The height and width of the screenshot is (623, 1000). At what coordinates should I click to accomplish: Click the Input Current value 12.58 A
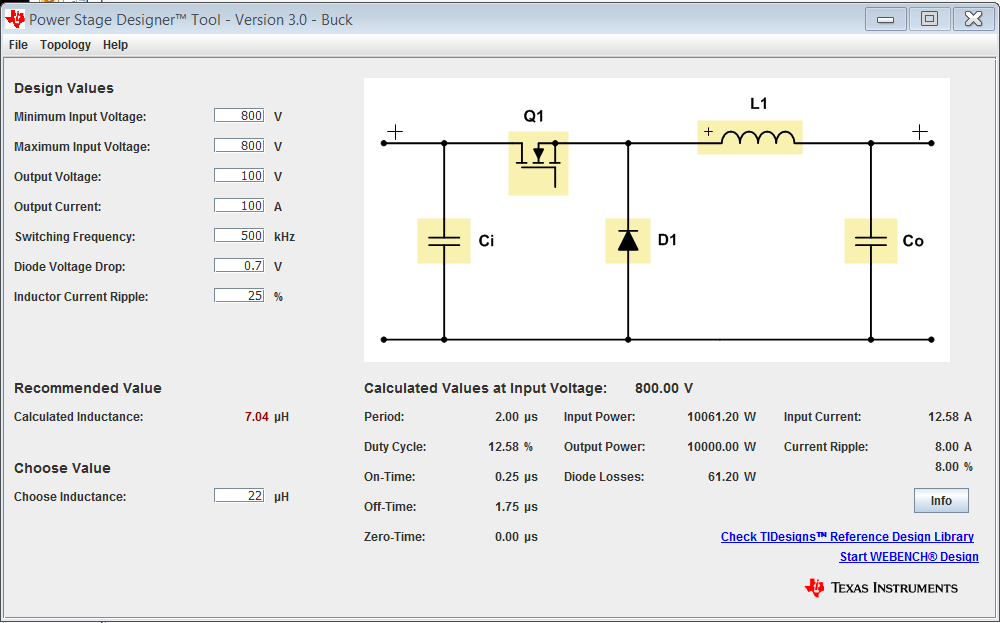pyautogui.click(x=950, y=417)
